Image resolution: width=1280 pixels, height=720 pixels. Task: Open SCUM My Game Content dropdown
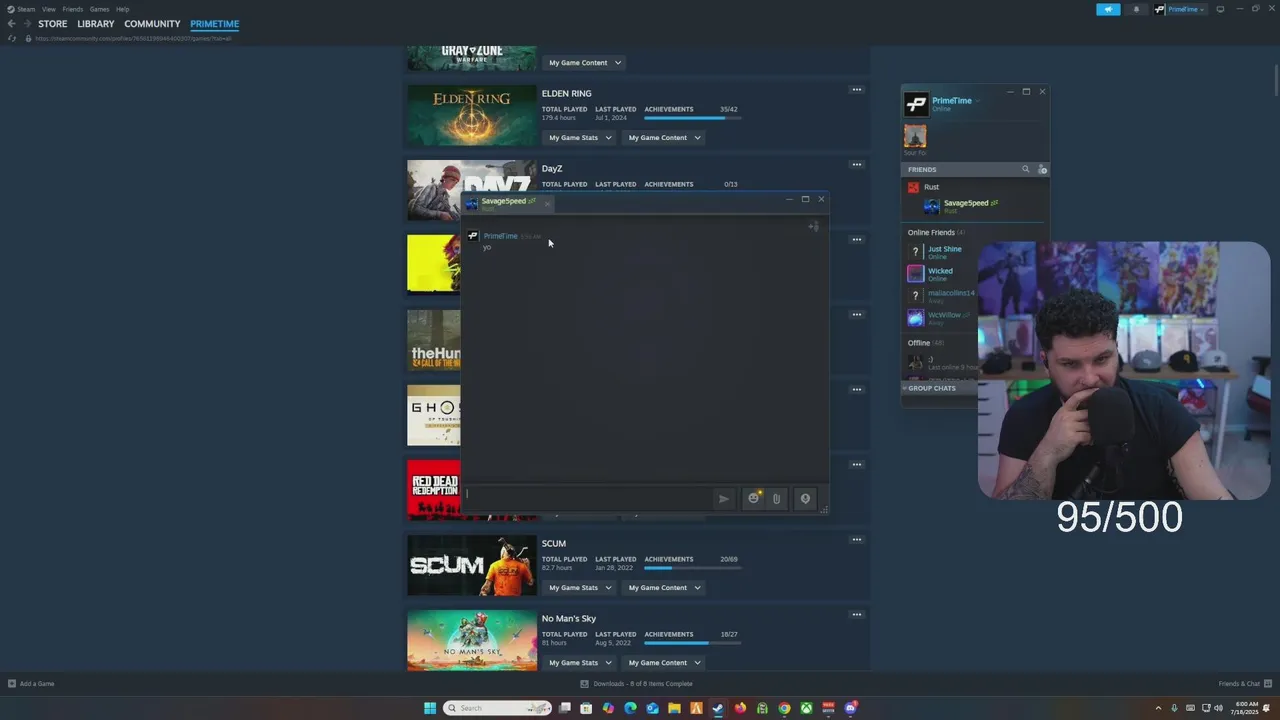[x=664, y=588]
